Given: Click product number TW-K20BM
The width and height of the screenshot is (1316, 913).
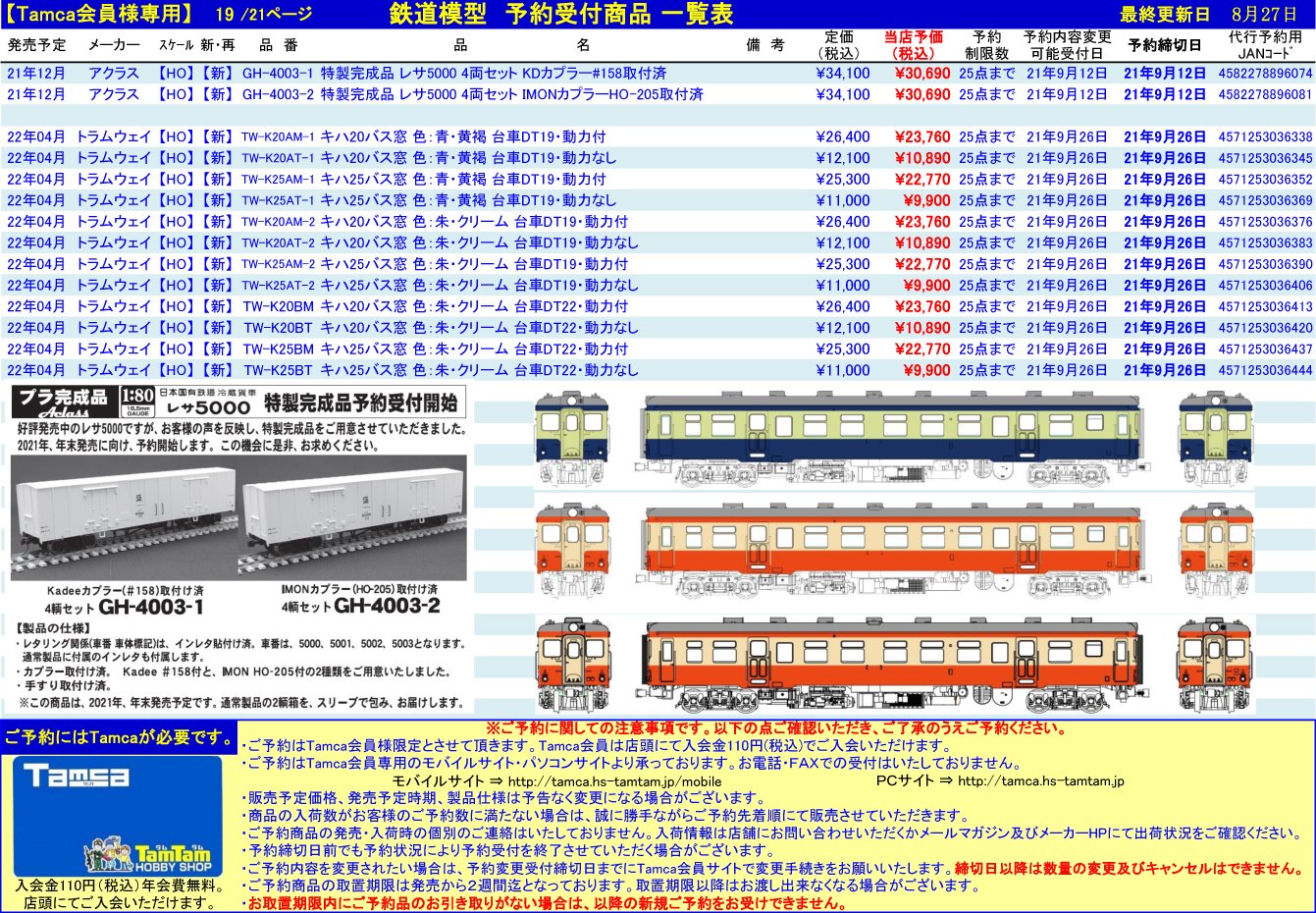Looking at the screenshot, I should click(278, 306).
